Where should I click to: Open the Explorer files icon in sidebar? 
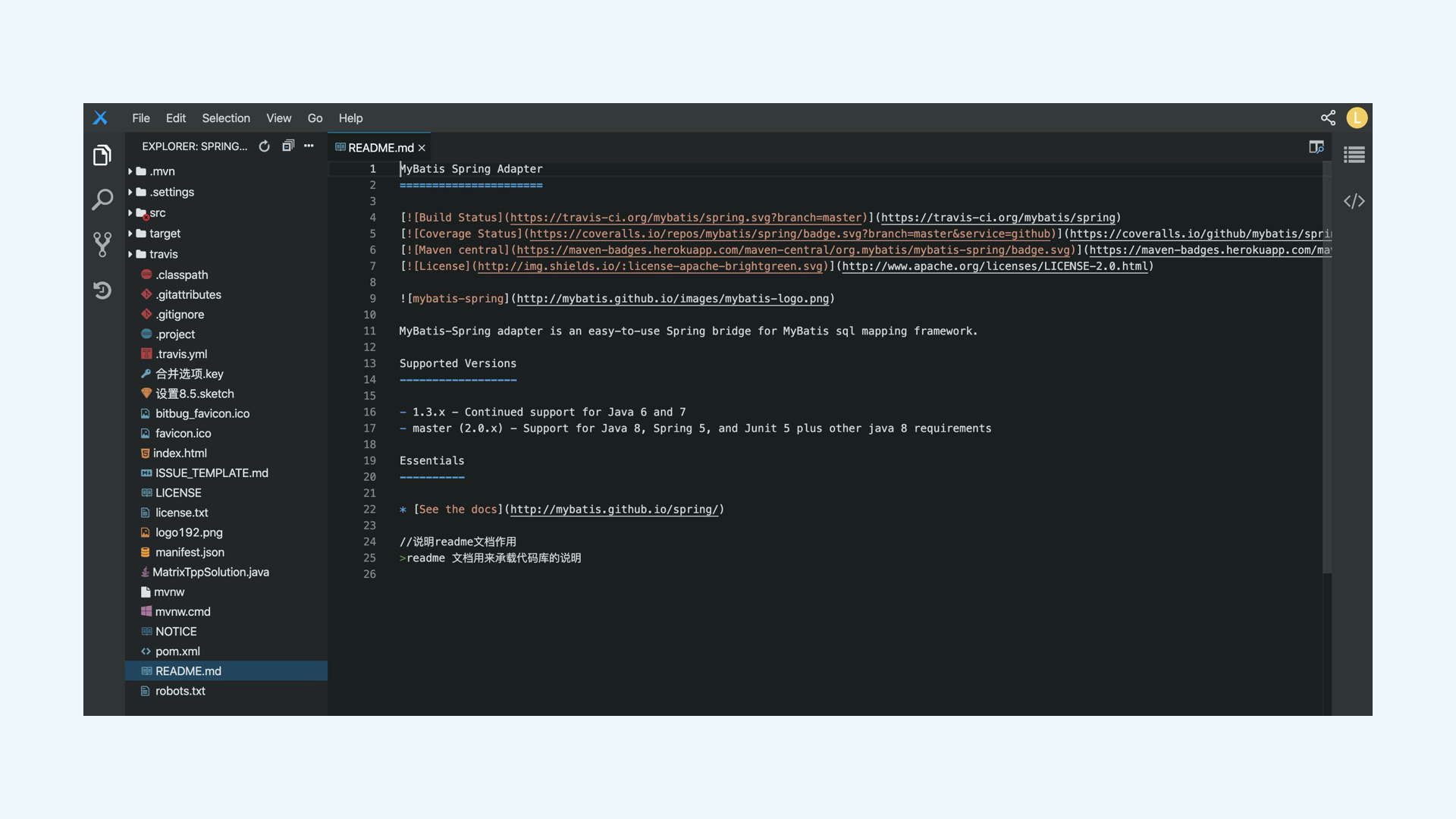tap(102, 155)
